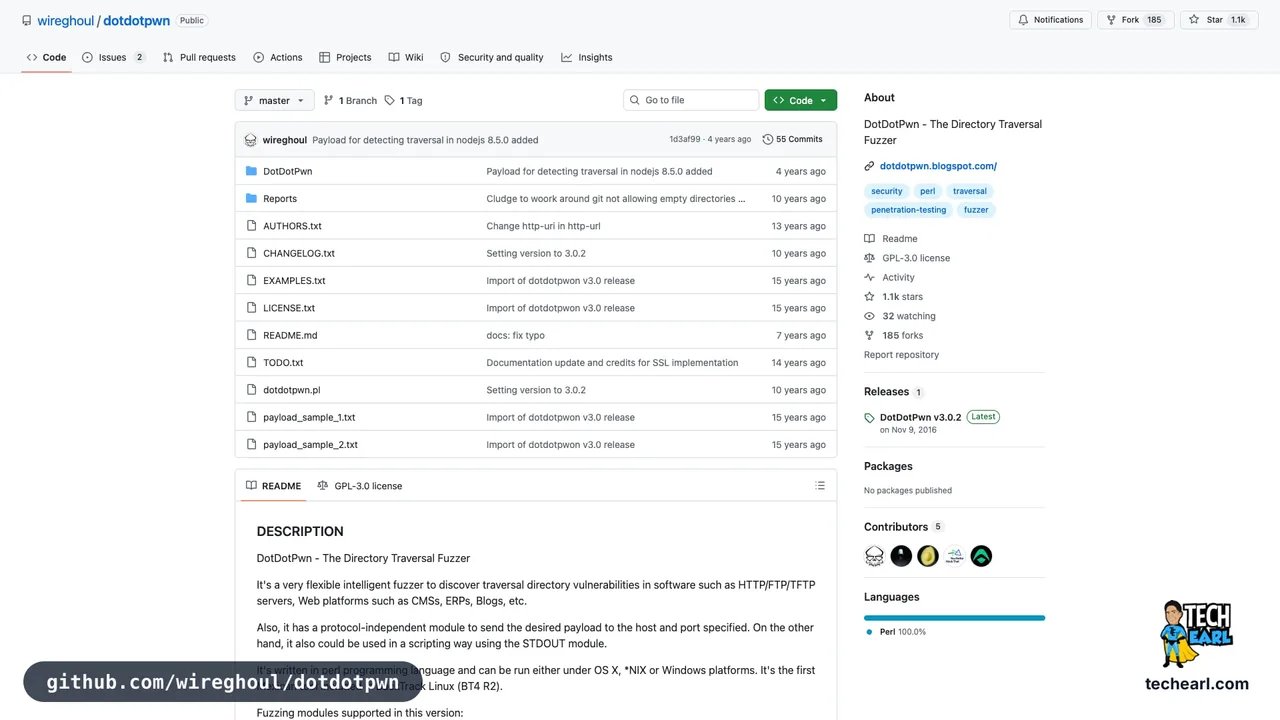Click the release tag icon next to DotDotPwn v3.0.2
This screenshot has height=720, width=1280.
coord(870,418)
